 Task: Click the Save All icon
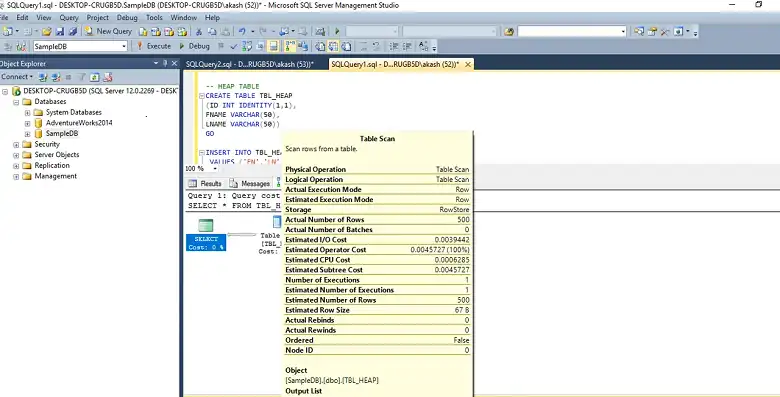pos(73,31)
